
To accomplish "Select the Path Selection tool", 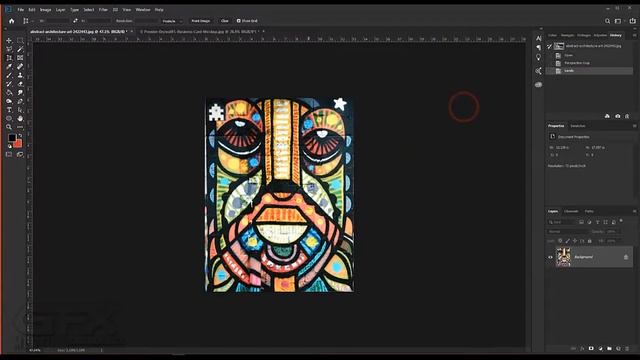I will [x=20, y=110].
